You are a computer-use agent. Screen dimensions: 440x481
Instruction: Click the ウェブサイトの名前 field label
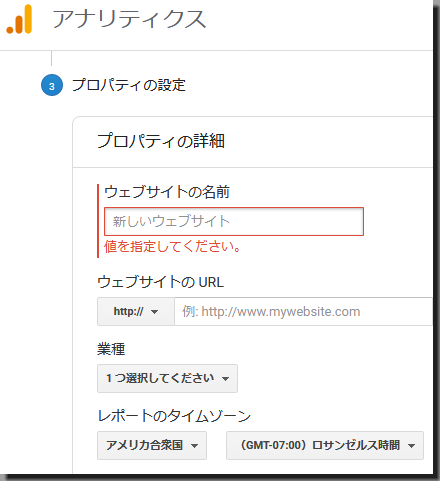(x=167, y=192)
